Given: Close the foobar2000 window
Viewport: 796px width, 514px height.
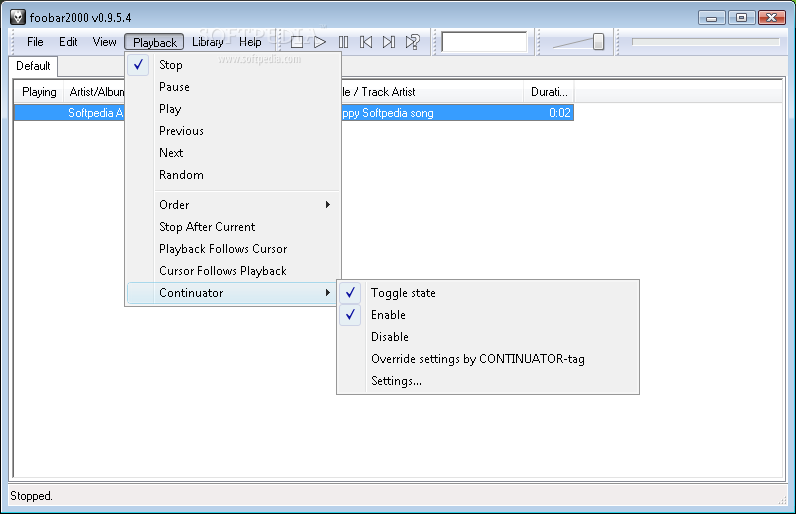Looking at the screenshot, I should pos(771,18).
